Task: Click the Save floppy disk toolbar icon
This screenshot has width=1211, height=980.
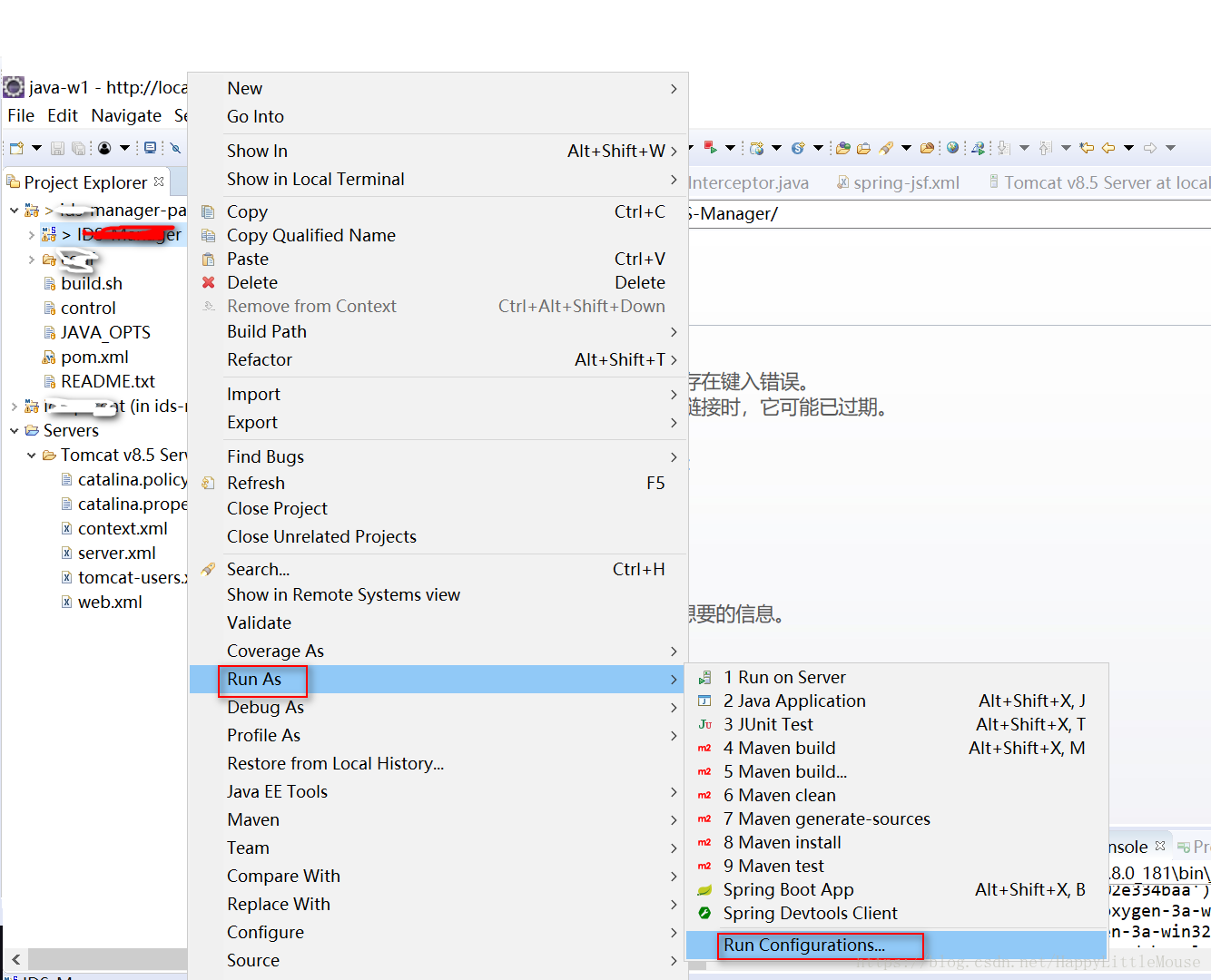Action: (57, 148)
